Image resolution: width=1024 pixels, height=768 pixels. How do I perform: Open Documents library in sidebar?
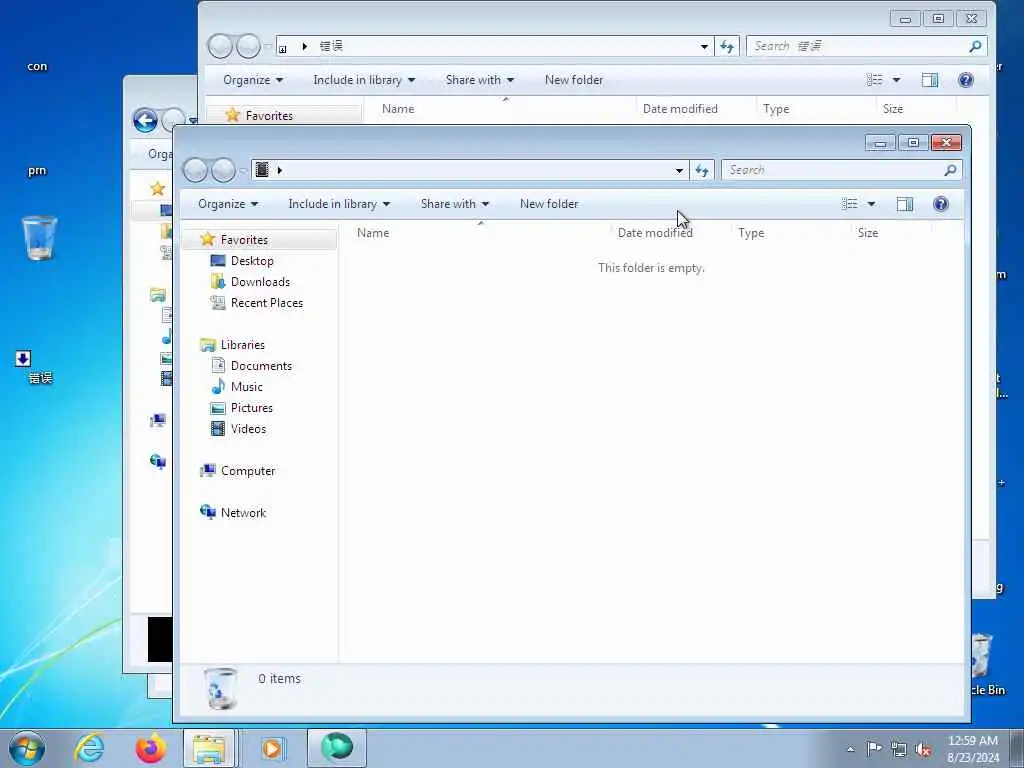click(261, 366)
